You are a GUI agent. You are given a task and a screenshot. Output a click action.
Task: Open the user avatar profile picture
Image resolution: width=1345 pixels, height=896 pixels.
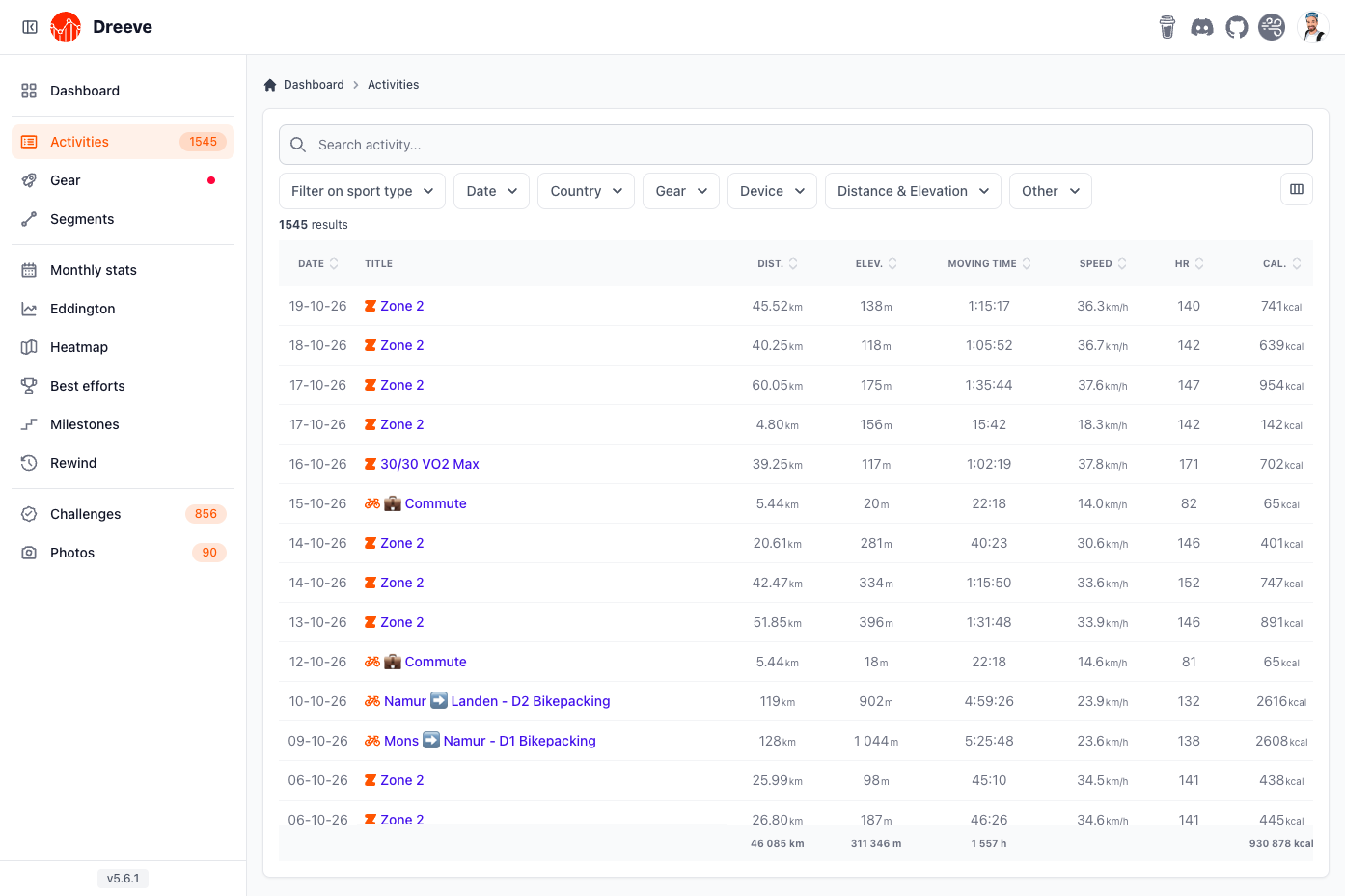1313,27
